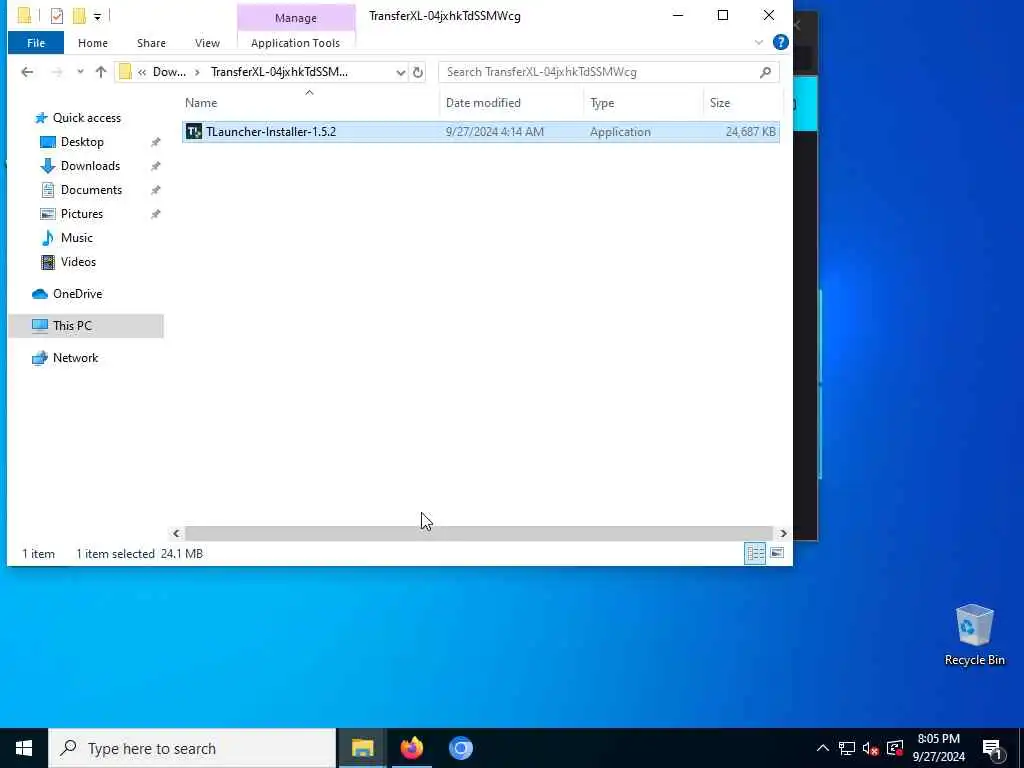Open the Chromium browser taskbar icon
Screen dimensions: 1024x768
click(460, 748)
